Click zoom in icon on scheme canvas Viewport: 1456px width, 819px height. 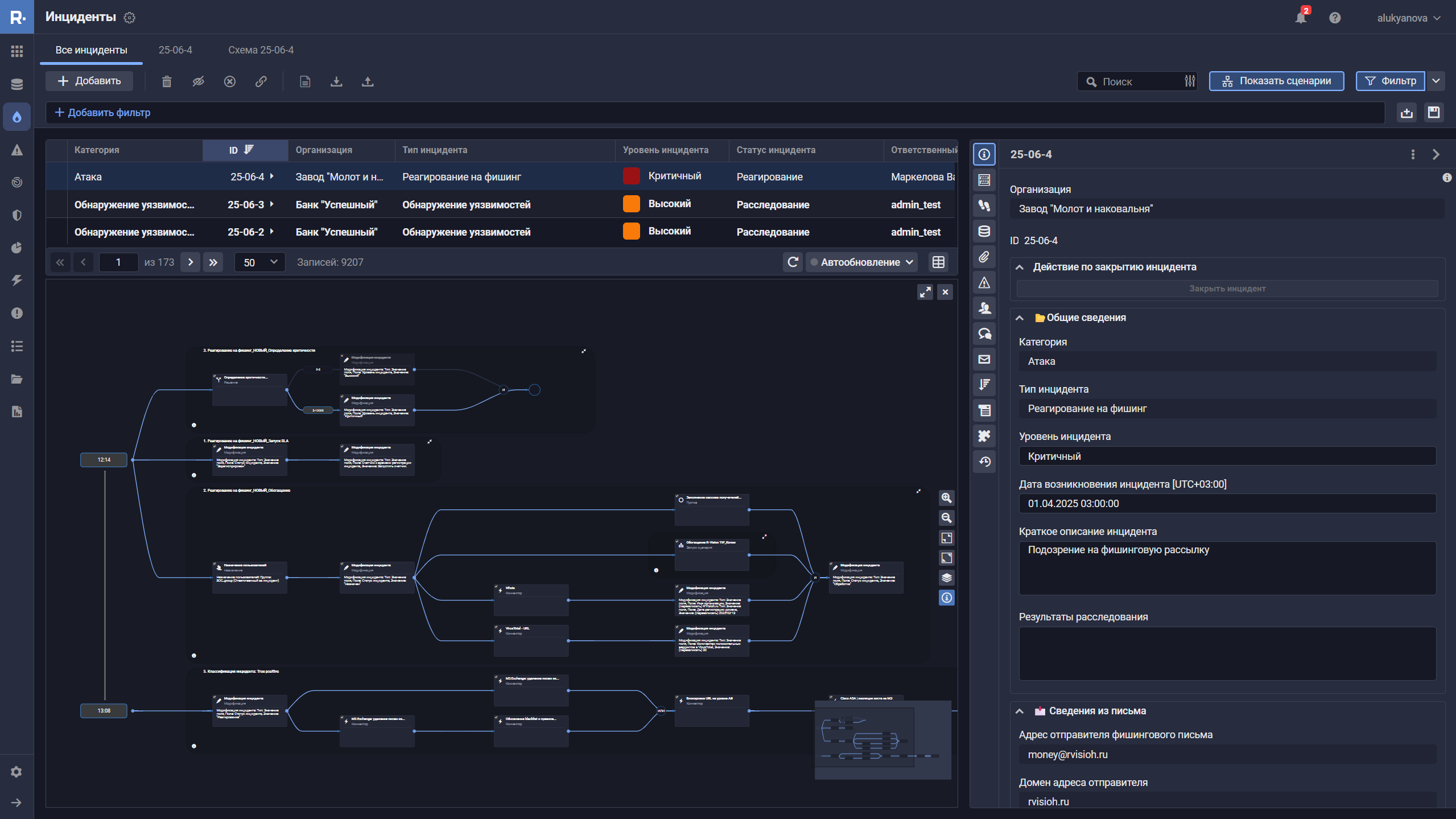point(946,498)
